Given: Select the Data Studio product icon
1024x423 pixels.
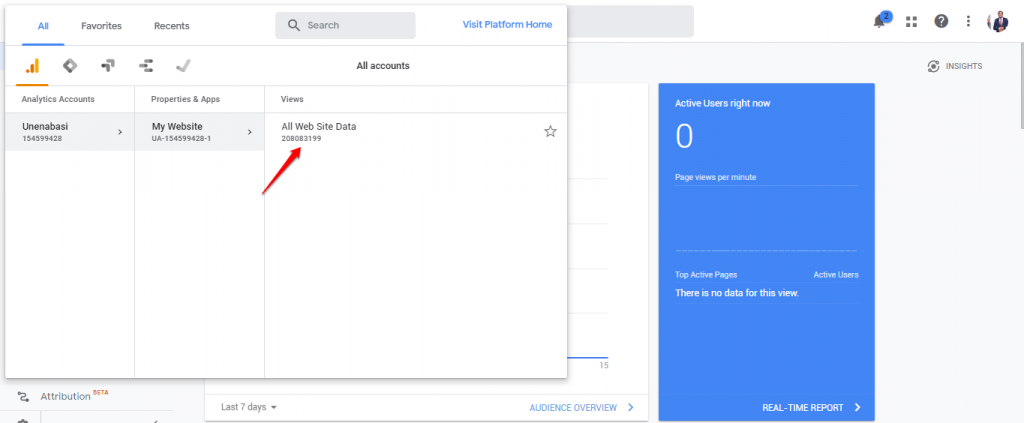Looking at the screenshot, I should pos(146,66).
